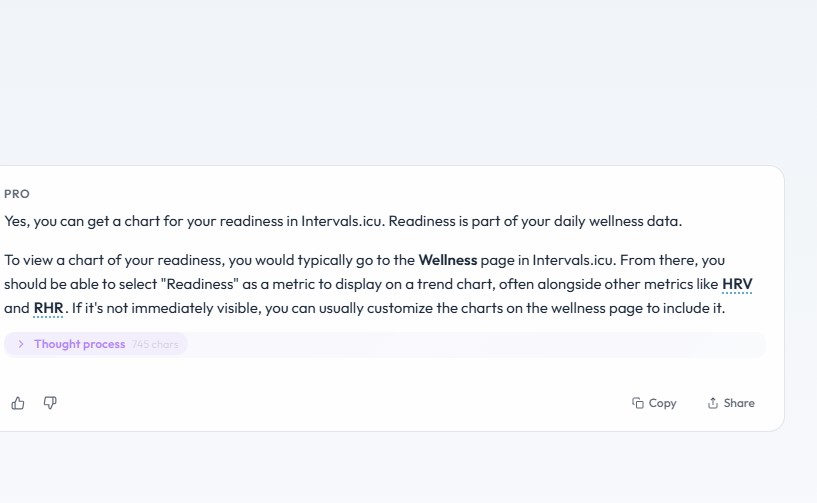Click the PRO label above response

click(17, 194)
